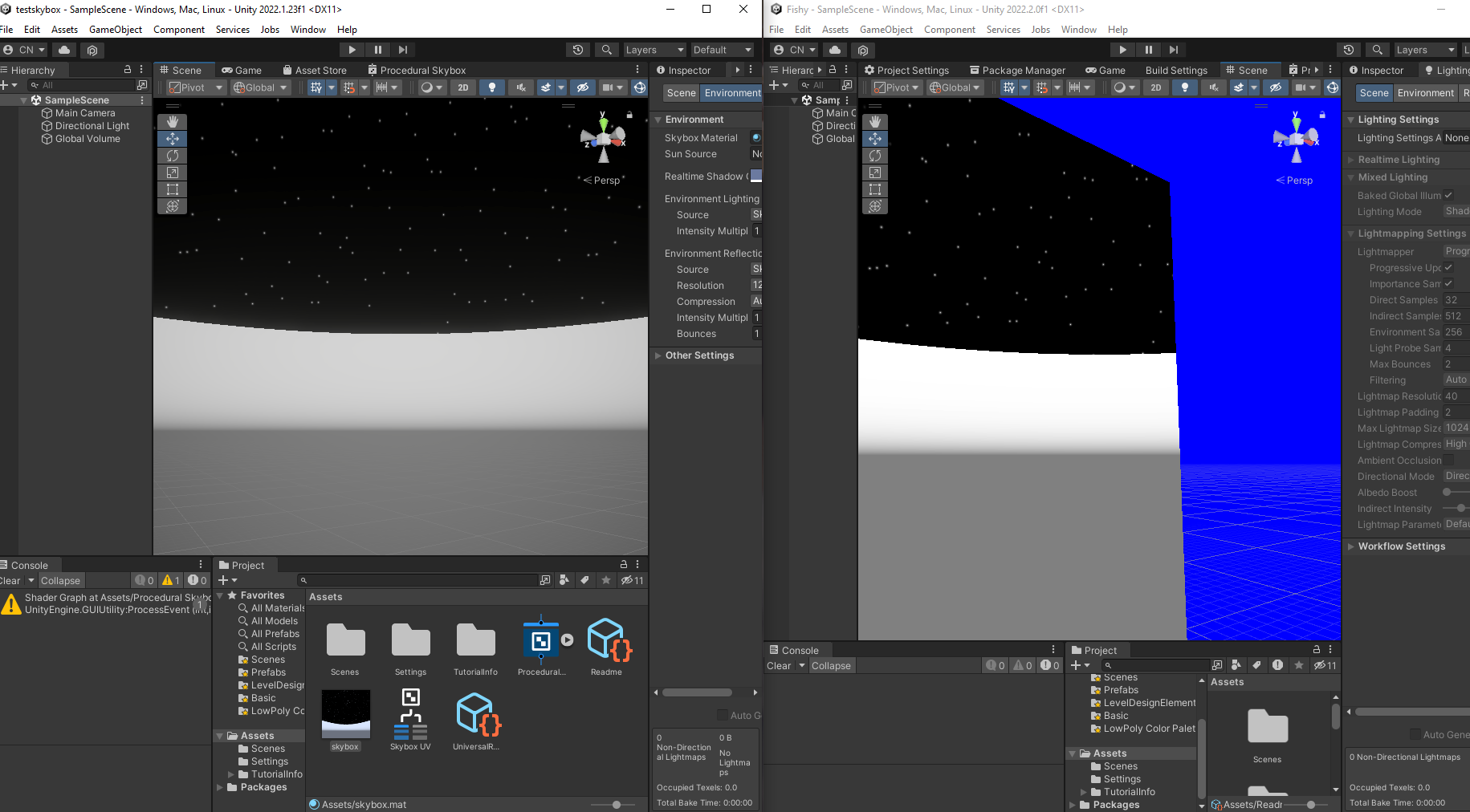Viewport: 1470px width, 812px height.
Task: Click the Pause button in right Unity window
Action: coord(1148,50)
